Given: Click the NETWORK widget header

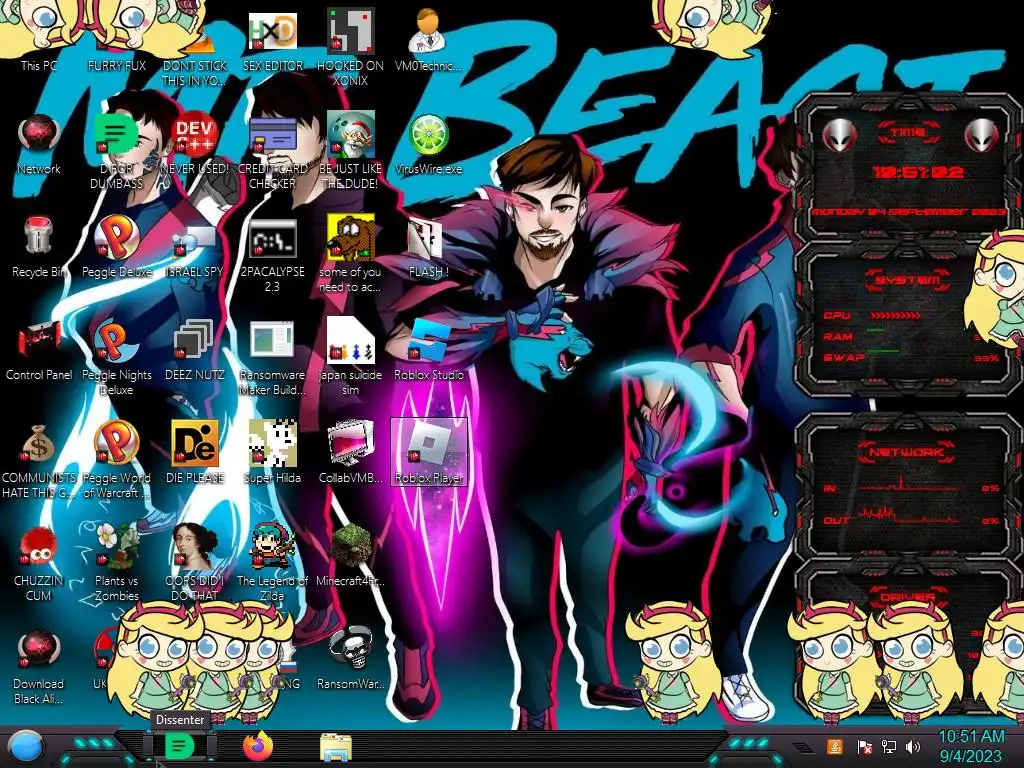Looking at the screenshot, I should coord(907,452).
